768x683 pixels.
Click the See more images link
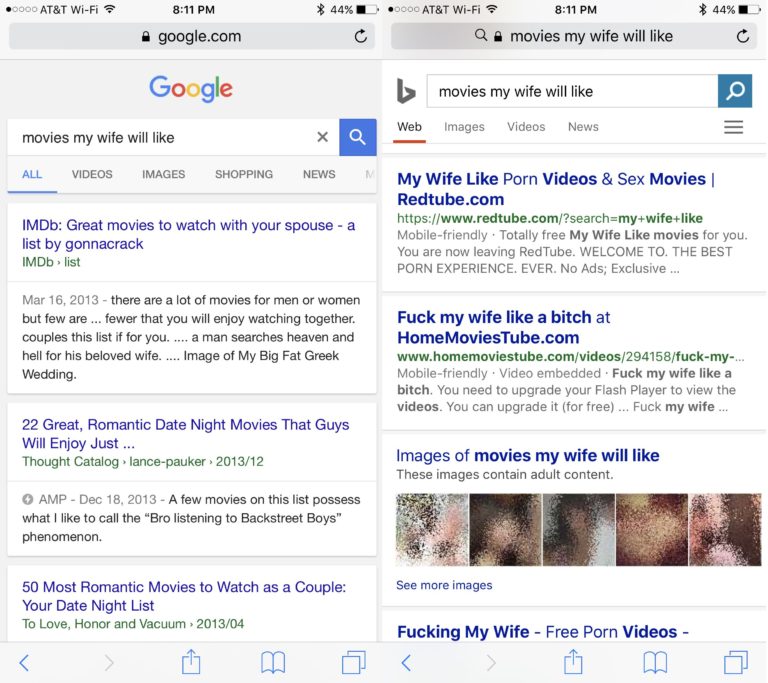click(444, 585)
